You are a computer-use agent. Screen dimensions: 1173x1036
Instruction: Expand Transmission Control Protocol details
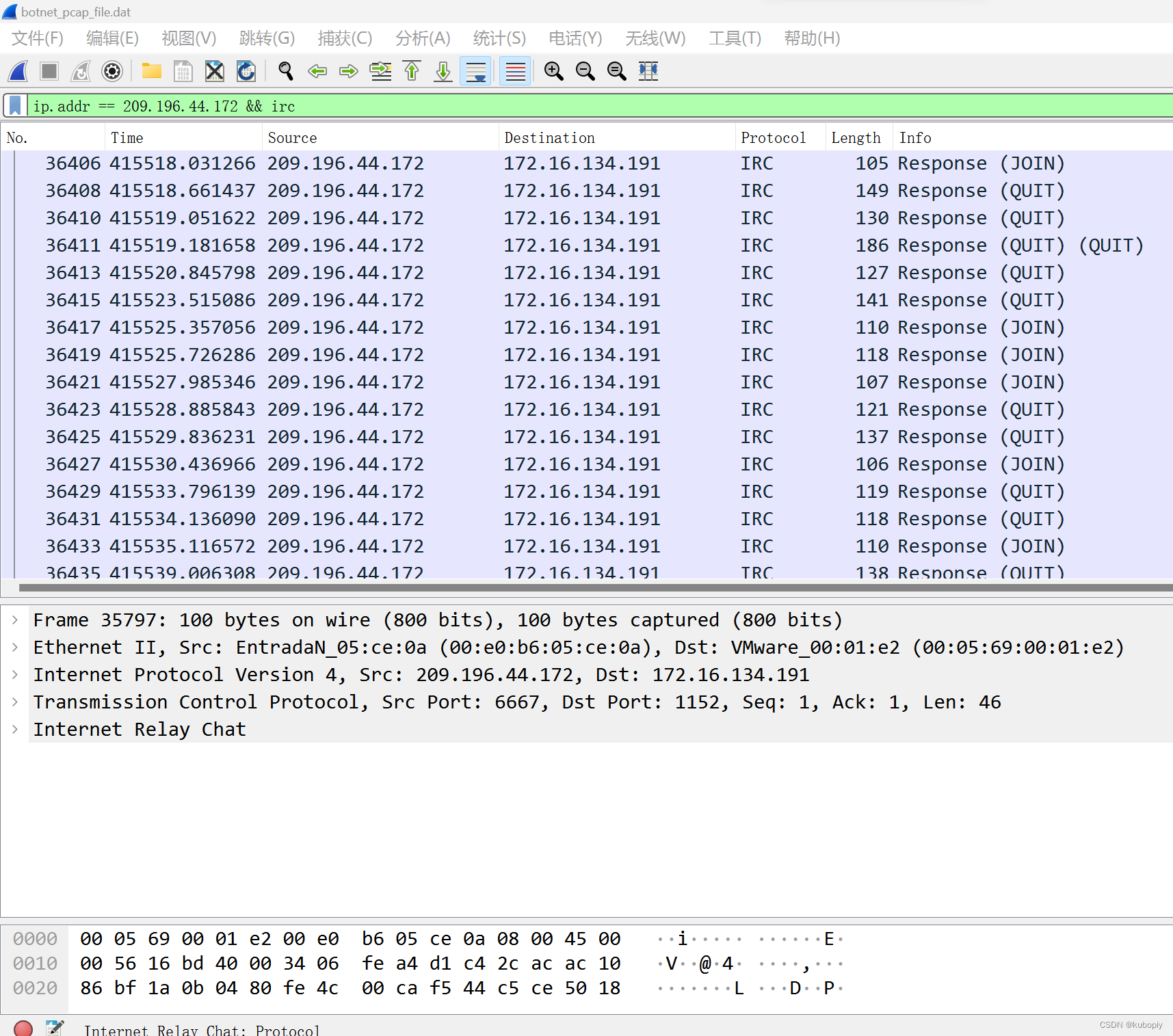(15, 702)
